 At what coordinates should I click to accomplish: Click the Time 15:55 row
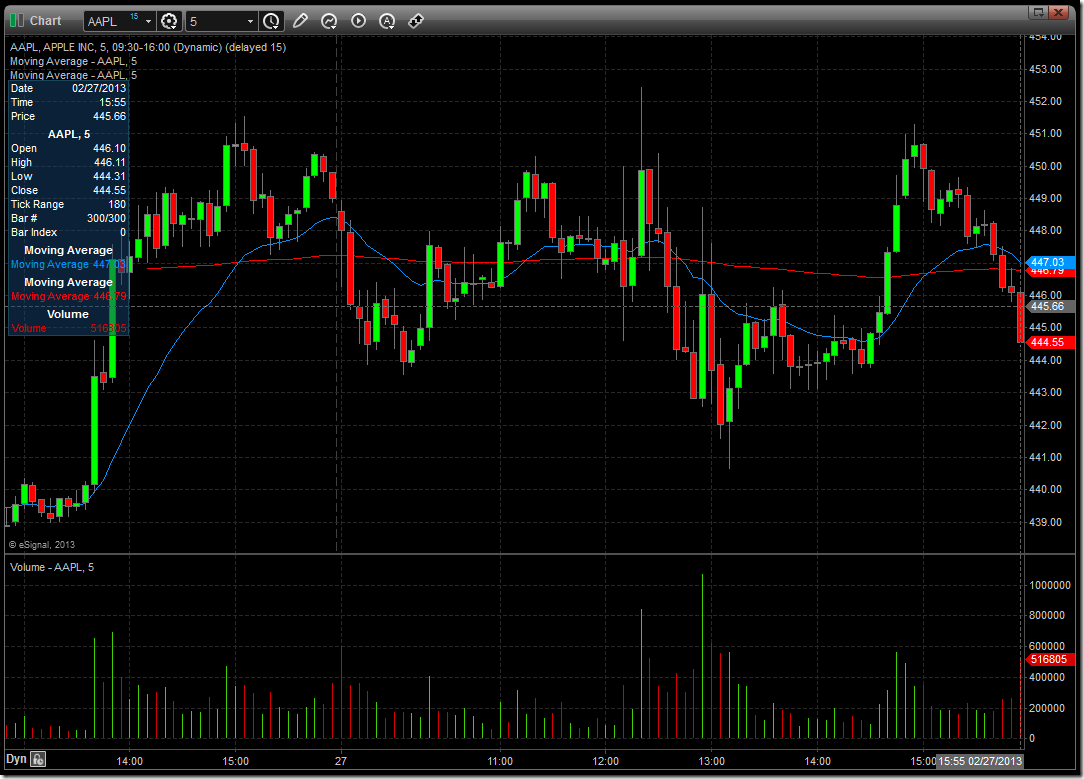(68, 102)
